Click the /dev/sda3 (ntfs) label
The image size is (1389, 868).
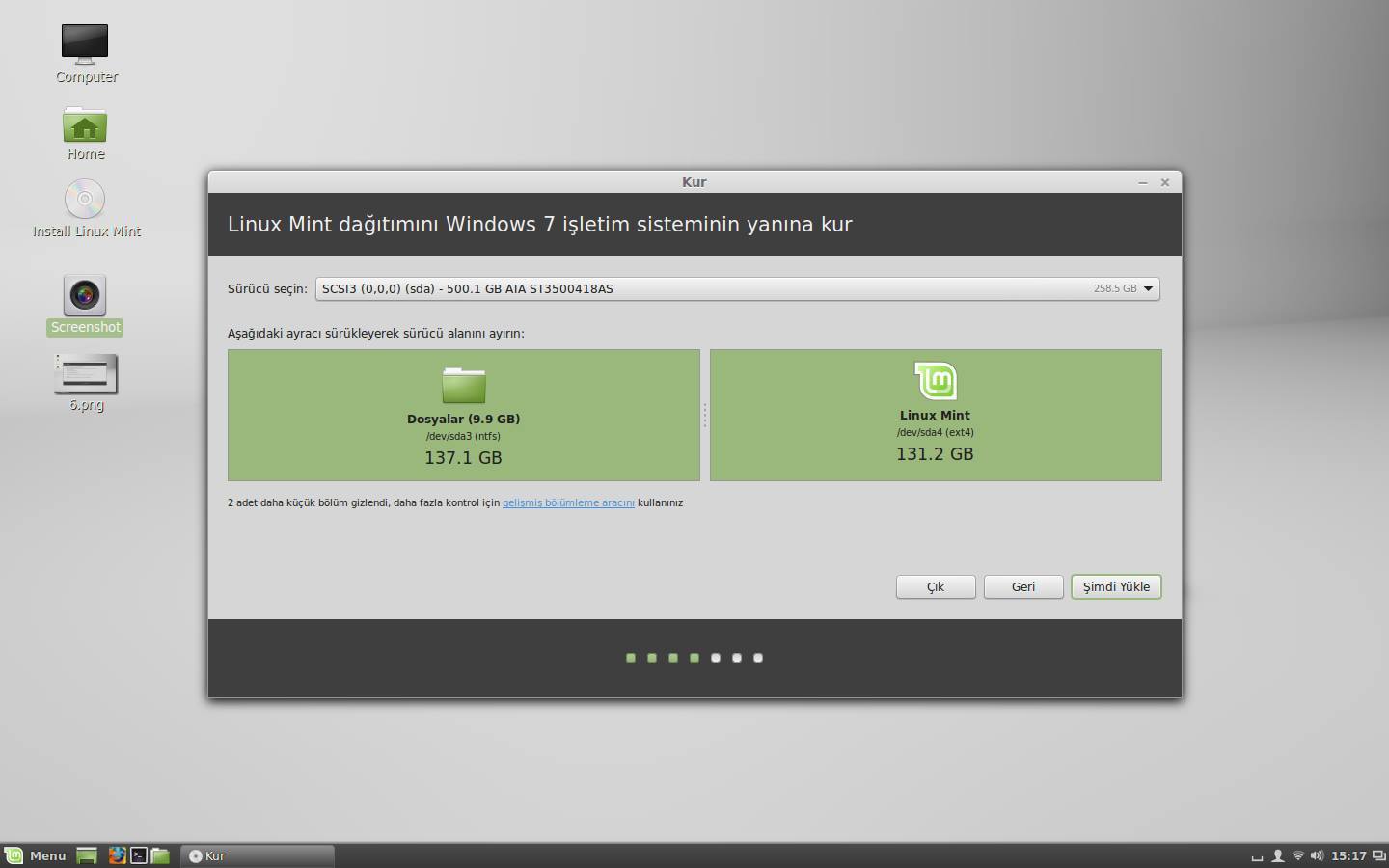point(463,436)
